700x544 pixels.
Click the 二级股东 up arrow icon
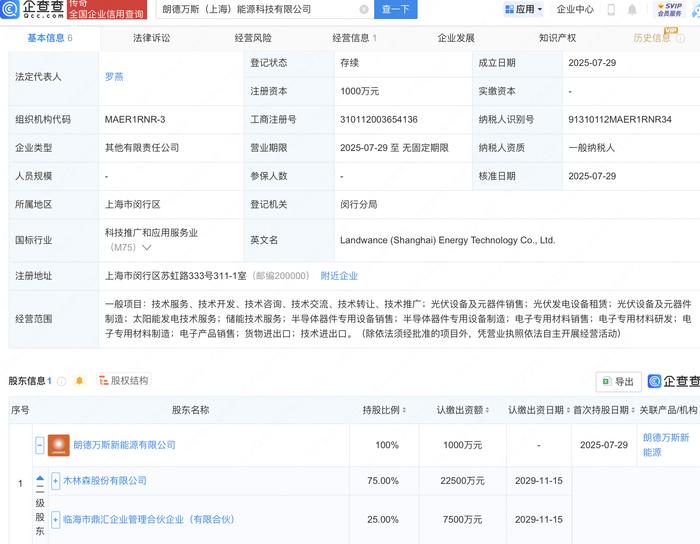pos(40,478)
